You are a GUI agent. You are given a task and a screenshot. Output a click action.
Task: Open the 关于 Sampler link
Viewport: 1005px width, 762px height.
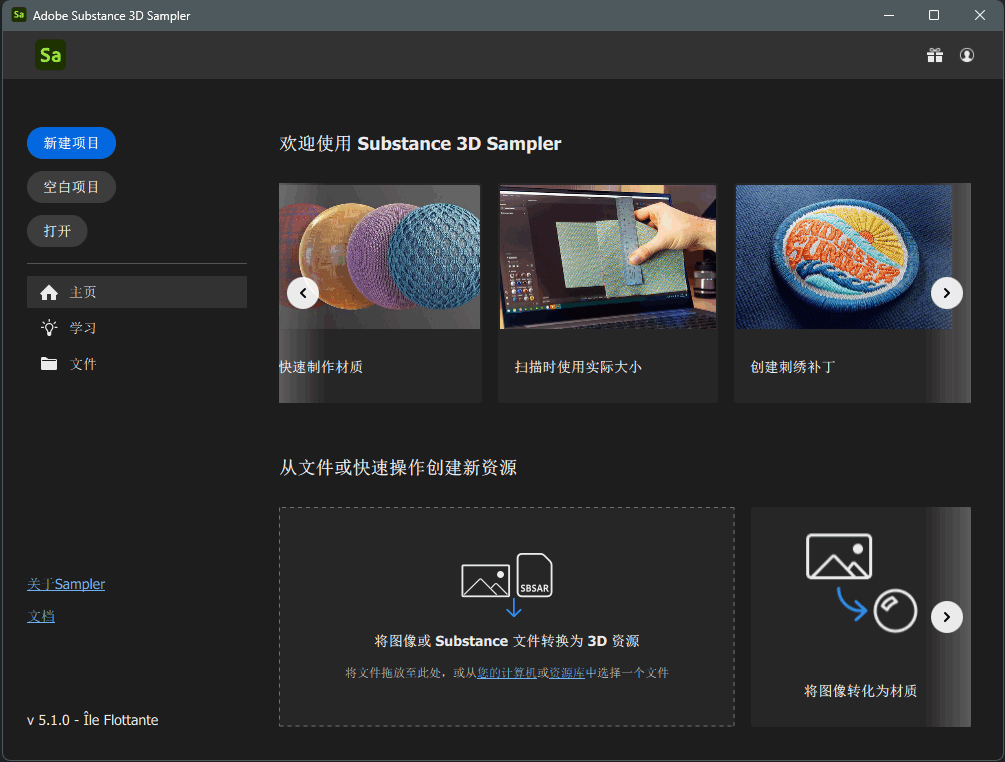pyautogui.click(x=66, y=584)
